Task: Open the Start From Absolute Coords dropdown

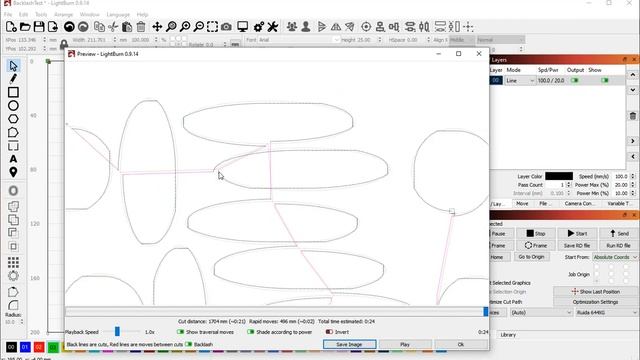Action: pyautogui.click(x=615, y=257)
